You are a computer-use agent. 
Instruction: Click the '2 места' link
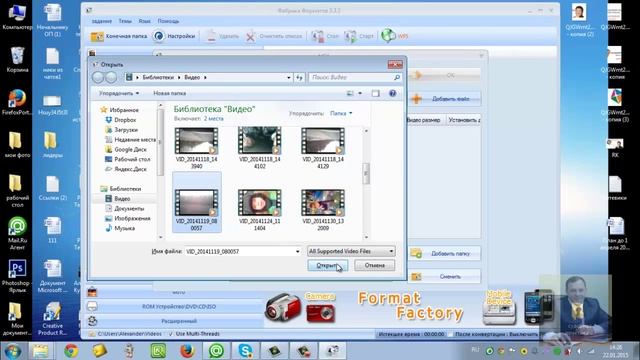(x=213, y=118)
